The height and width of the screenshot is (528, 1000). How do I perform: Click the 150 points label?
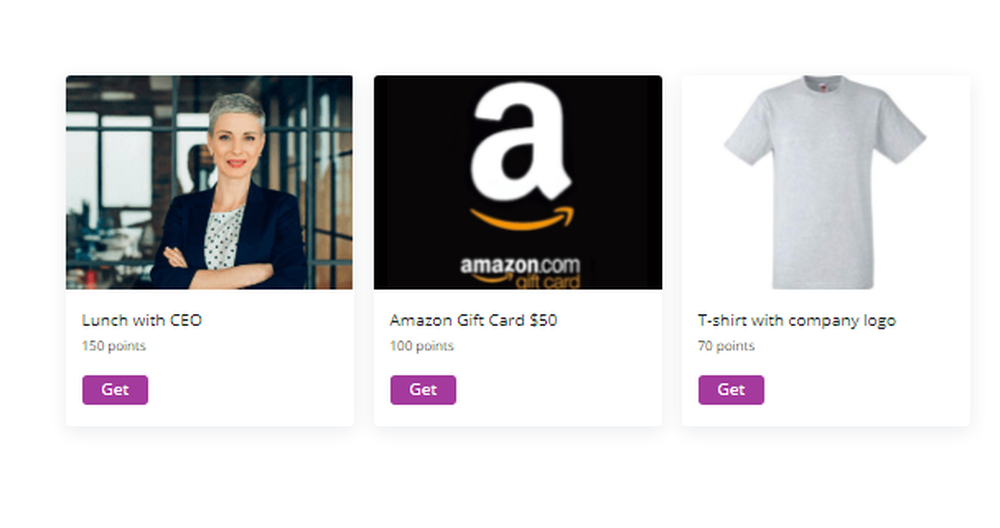tap(114, 346)
